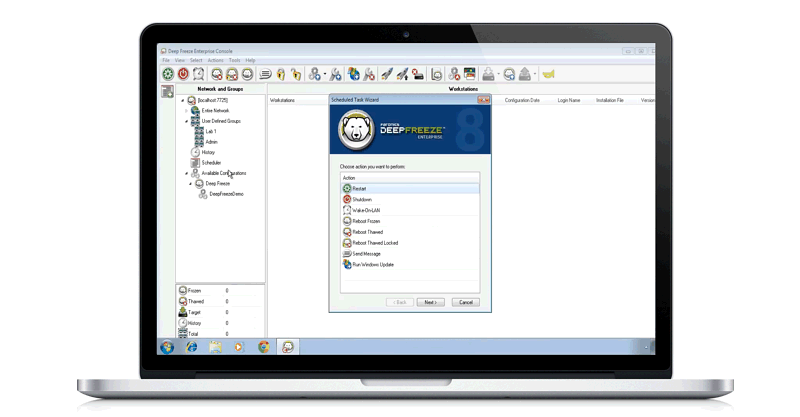The width and height of the screenshot is (800, 417).
Task: Click the Installation File column header
Action: (x=610, y=101)
